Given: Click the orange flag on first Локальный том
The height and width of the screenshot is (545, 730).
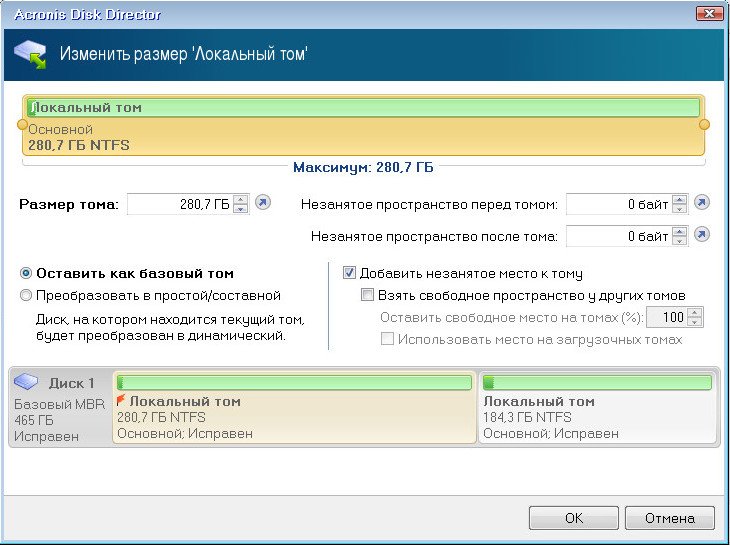Looking at the screenshot, I should [121, 400].
